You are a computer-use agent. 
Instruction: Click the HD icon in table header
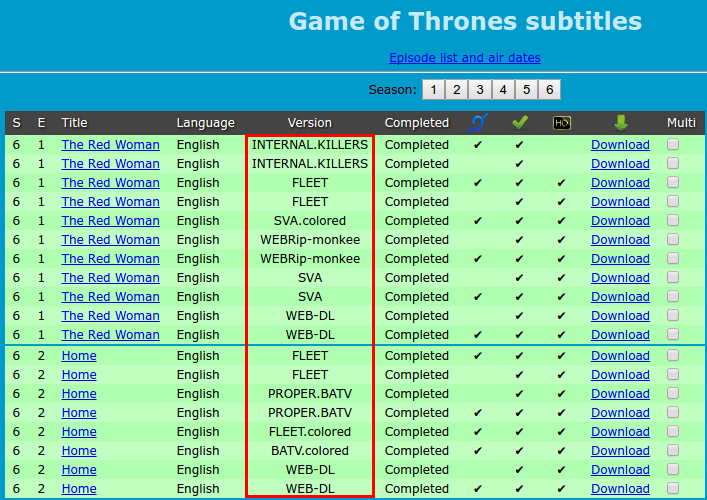tap(562, 123)
